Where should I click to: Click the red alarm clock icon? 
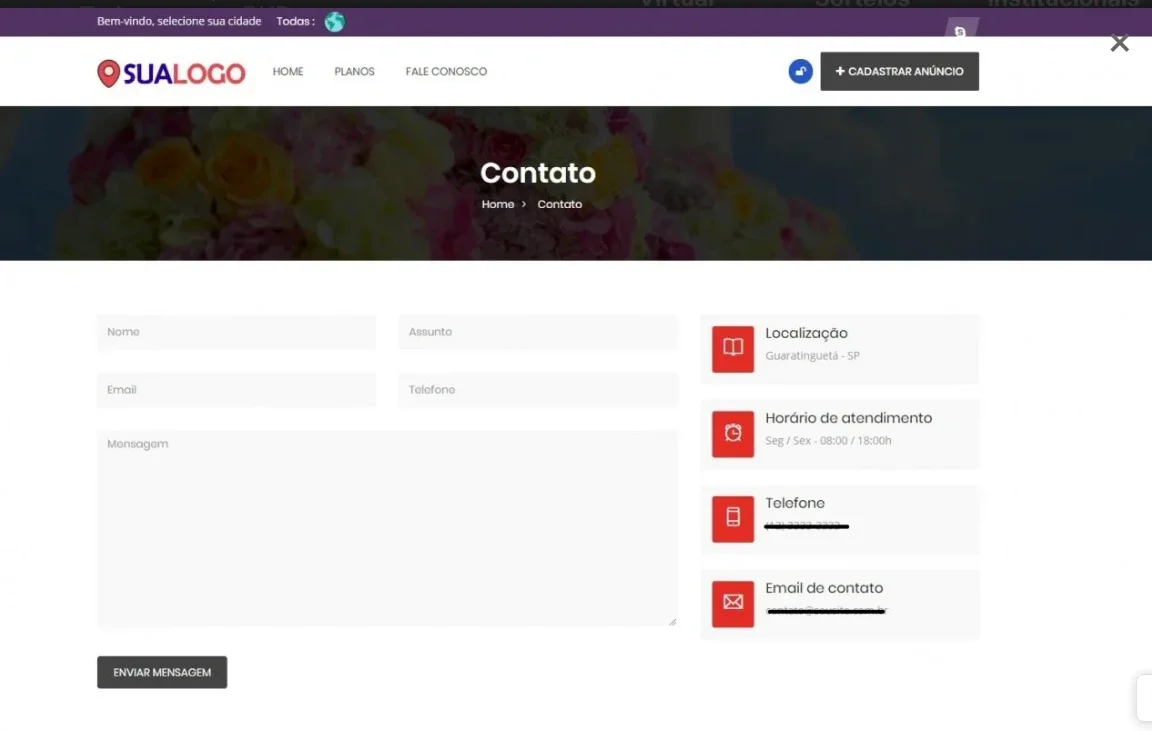pyautogui.click(x=732, y=433)
